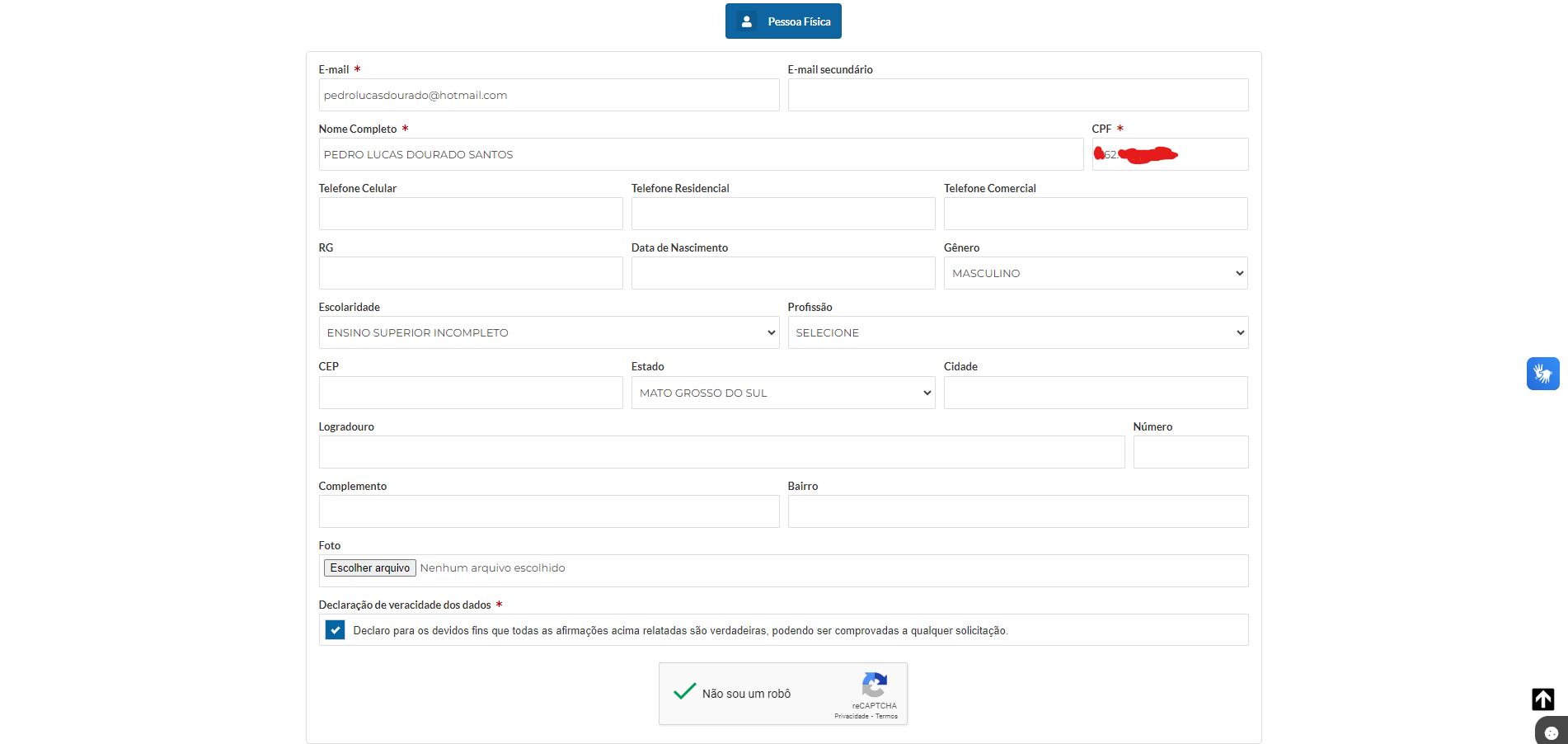Focus the RG input field
The height and width of the screenshot is (744, 1568).
471,273
